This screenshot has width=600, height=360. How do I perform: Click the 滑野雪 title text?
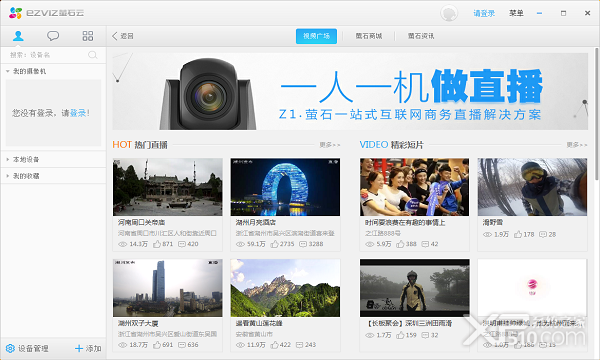point(493,222)
